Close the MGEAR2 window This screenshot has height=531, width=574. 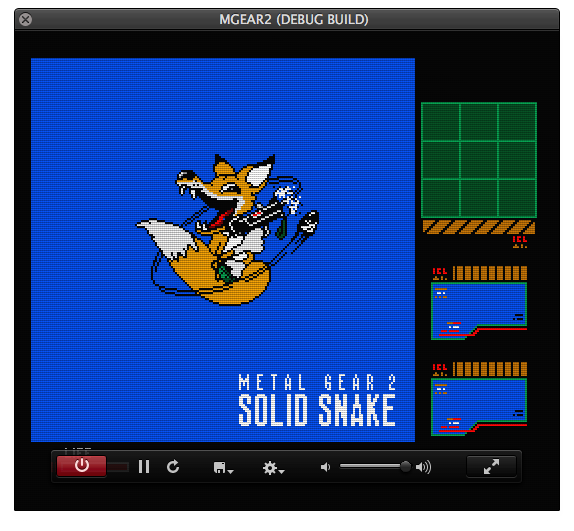click(26, 19)
